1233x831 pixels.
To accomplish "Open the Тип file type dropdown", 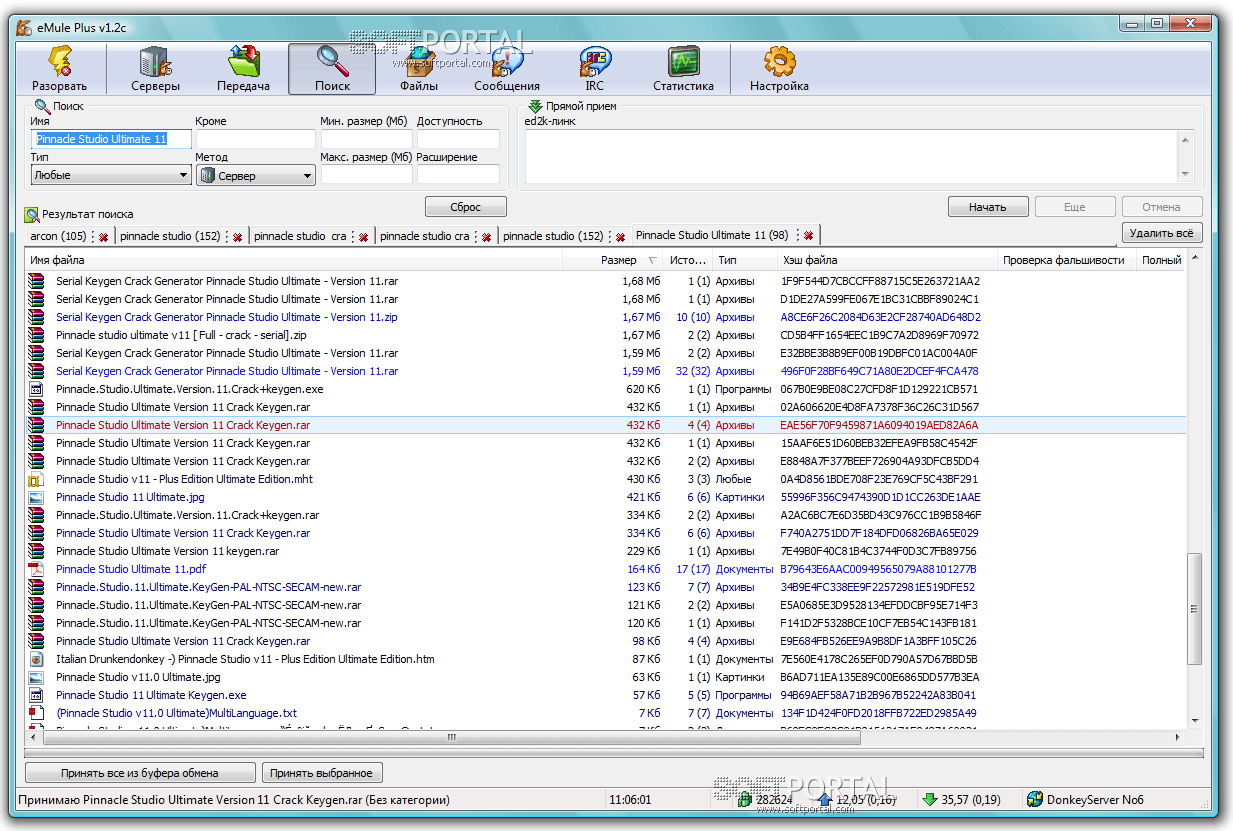I will [111, 175].
